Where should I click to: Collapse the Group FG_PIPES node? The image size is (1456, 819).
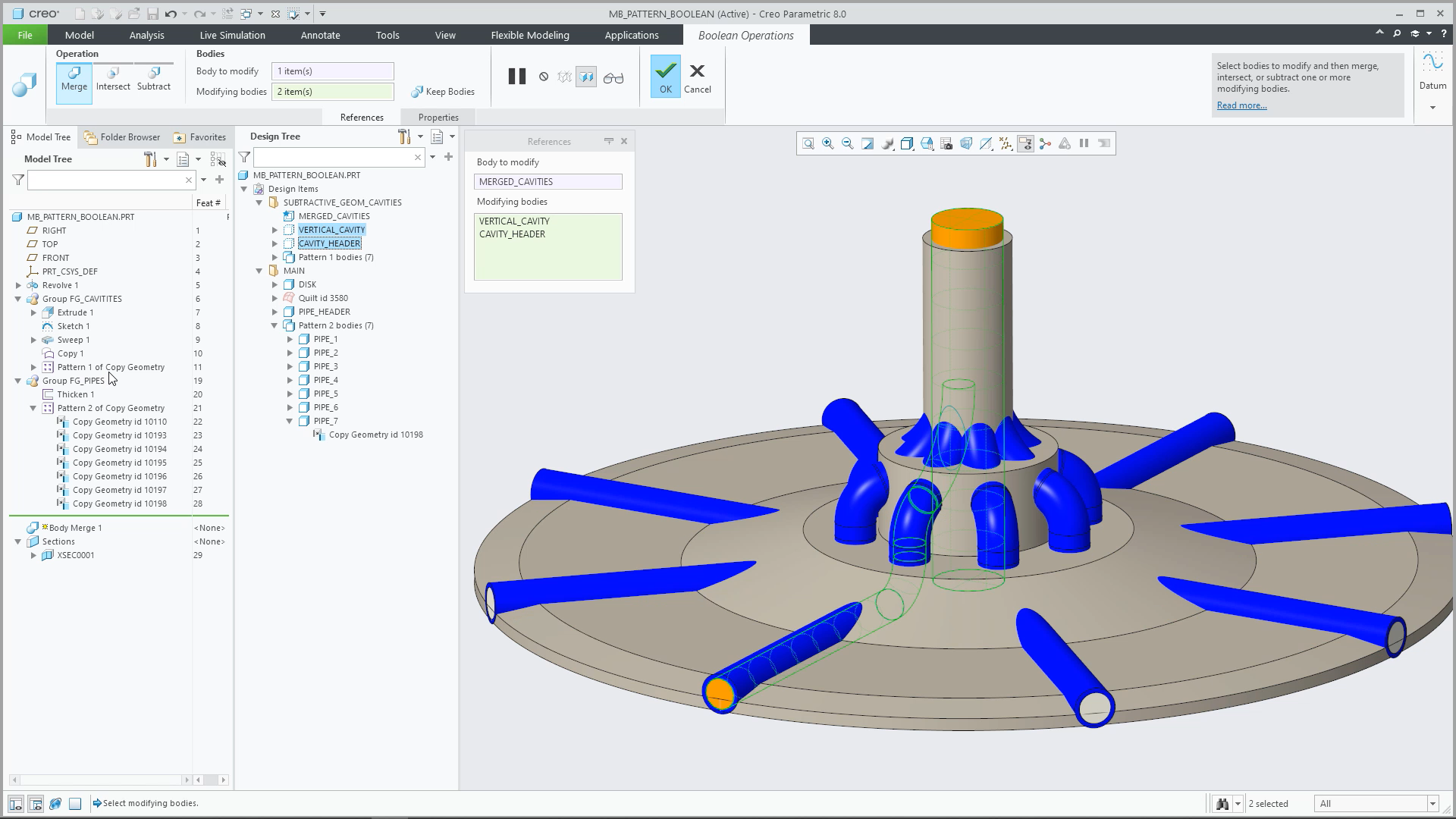(x=18, y=381)
